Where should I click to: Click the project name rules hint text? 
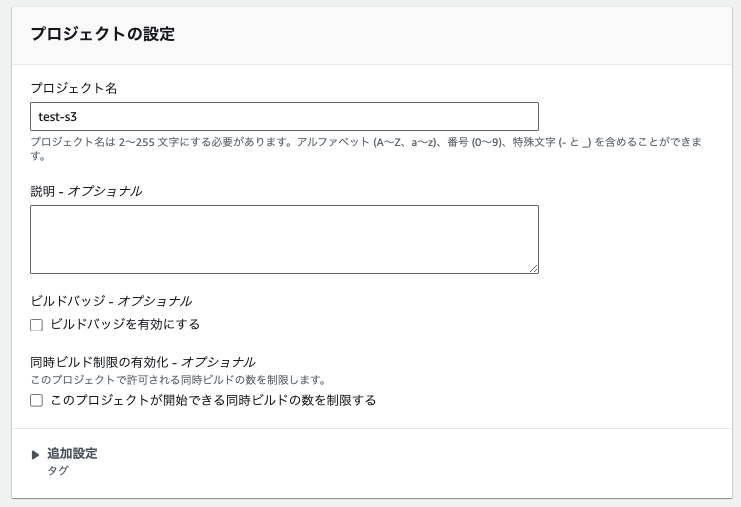pos(366,148)
